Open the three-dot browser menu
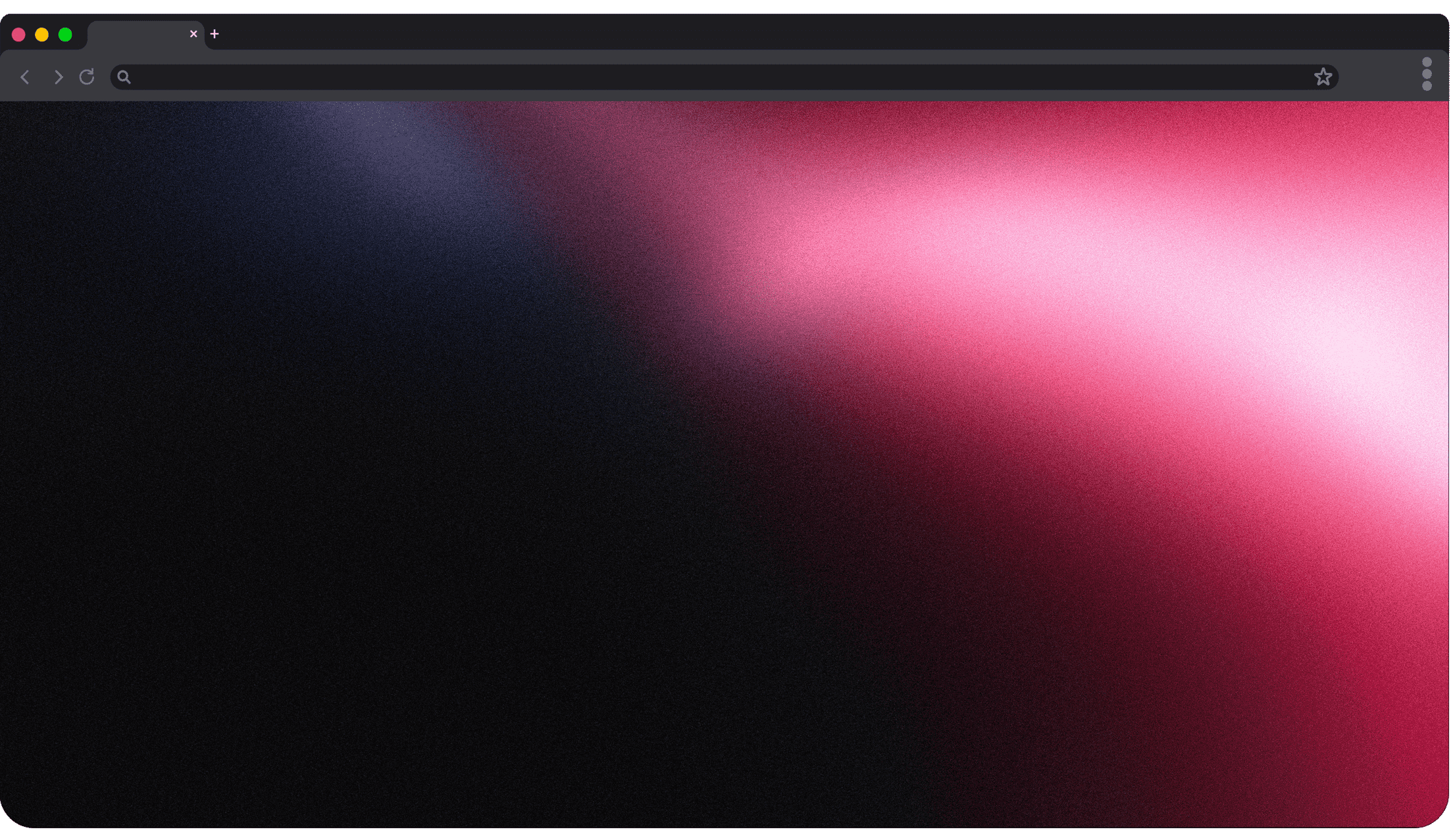This screenshot has height=840, width=1451. [1427, 74]
